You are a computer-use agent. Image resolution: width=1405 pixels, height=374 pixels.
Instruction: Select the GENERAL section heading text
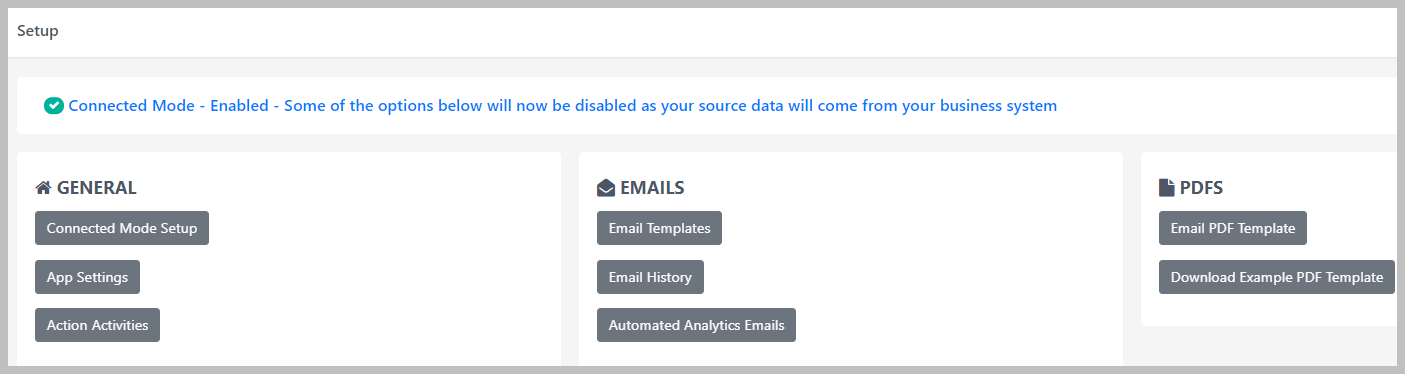pos(97,188)
